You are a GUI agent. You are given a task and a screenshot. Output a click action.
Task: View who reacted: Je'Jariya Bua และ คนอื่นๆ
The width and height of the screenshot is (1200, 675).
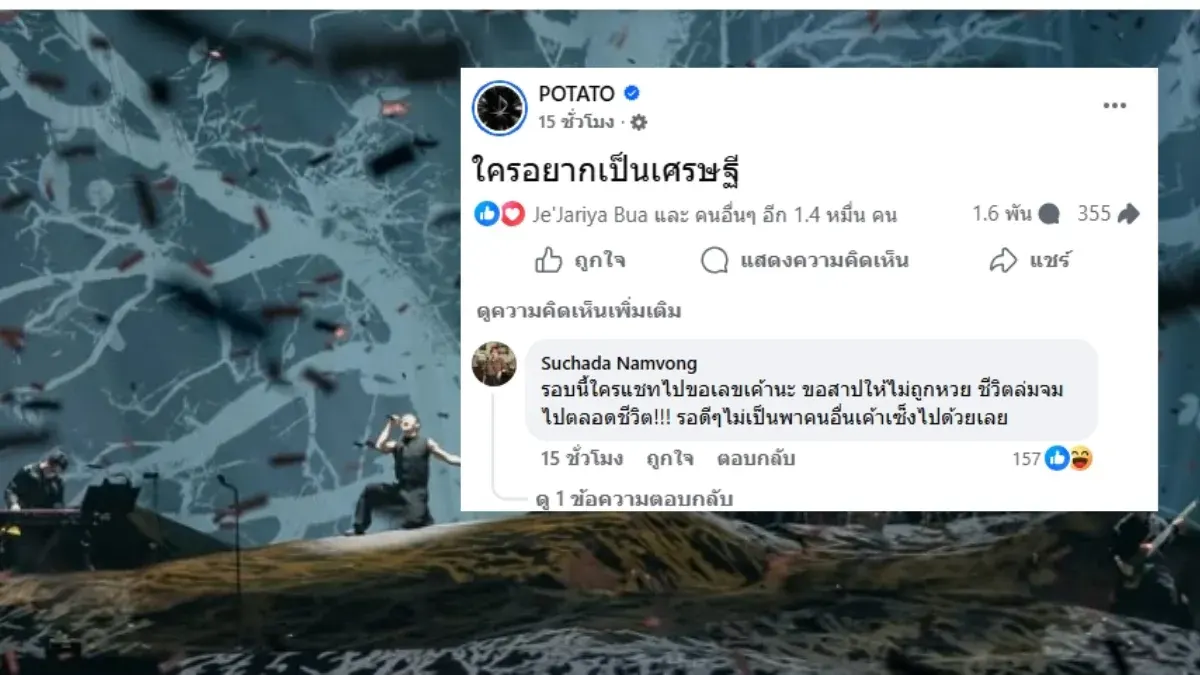(x=714, y=214)
